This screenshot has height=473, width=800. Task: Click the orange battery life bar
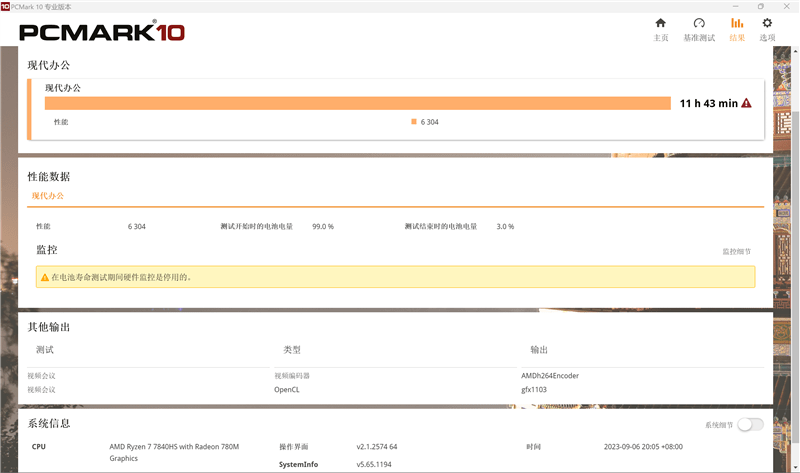click(x=358, y=103)
